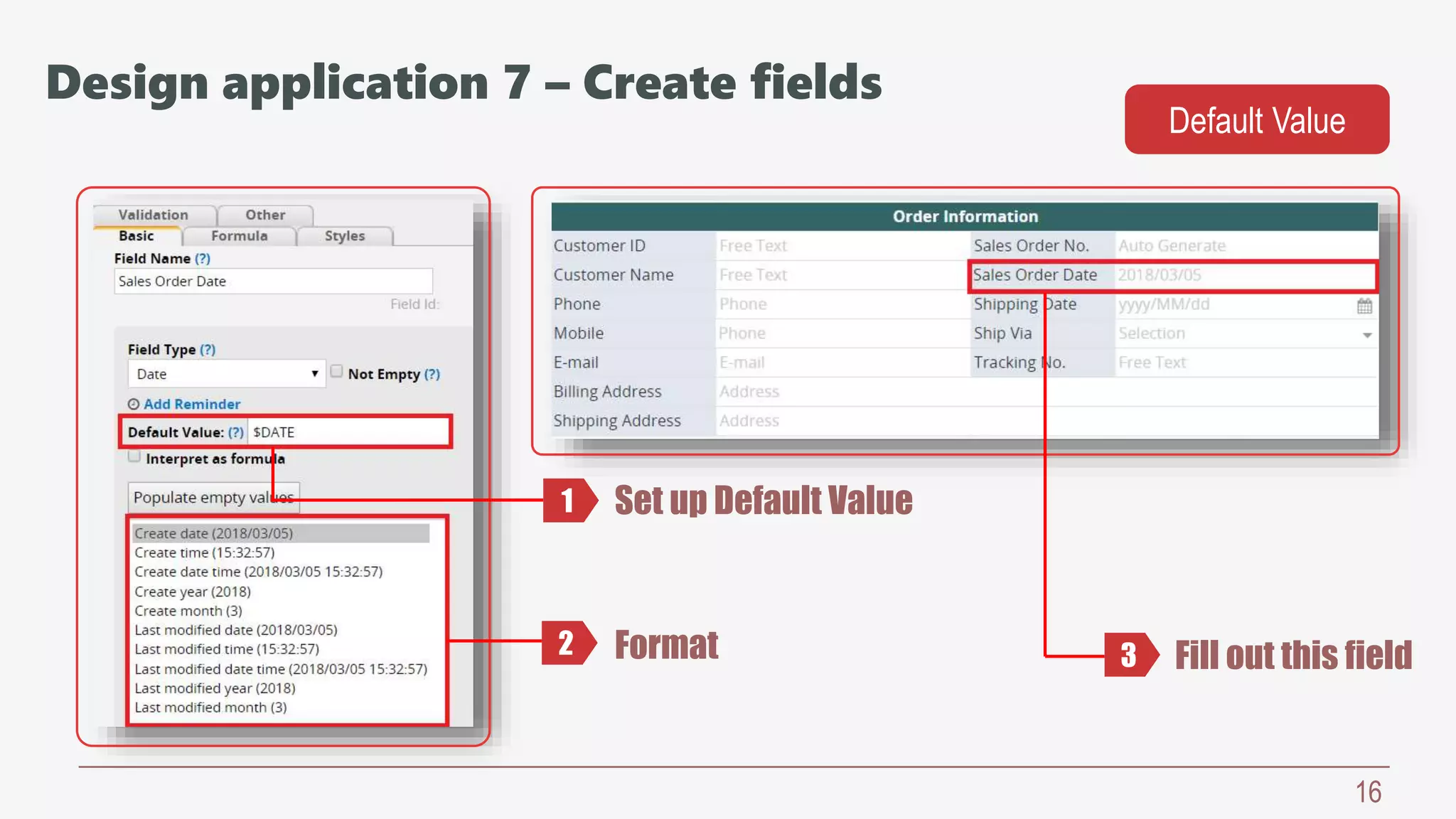Select Create month (3) option
The height and width of the screenshot is (819, 1456).
click(281, 611)
